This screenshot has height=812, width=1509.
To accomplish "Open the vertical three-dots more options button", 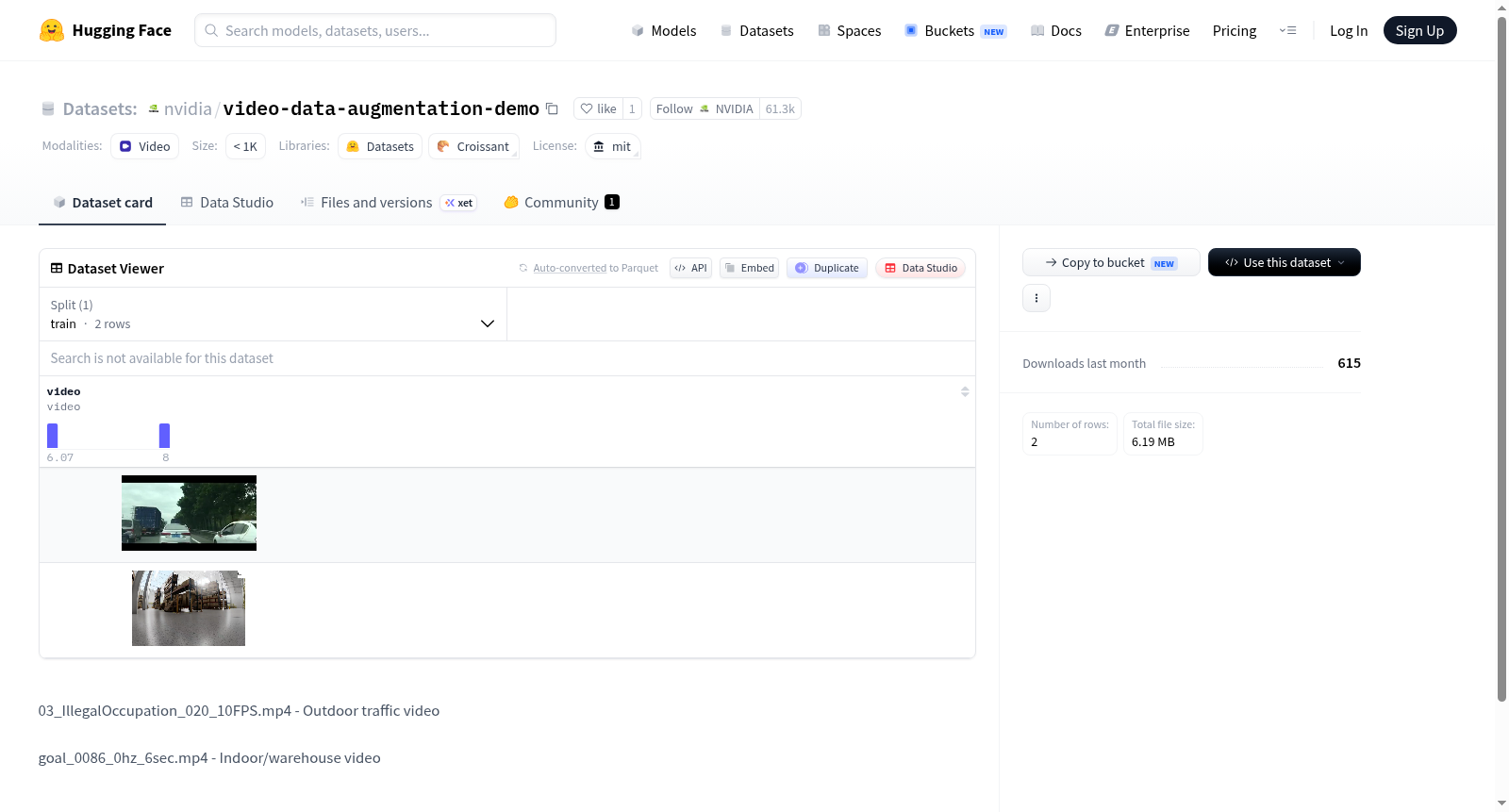I will (1036, 298).
